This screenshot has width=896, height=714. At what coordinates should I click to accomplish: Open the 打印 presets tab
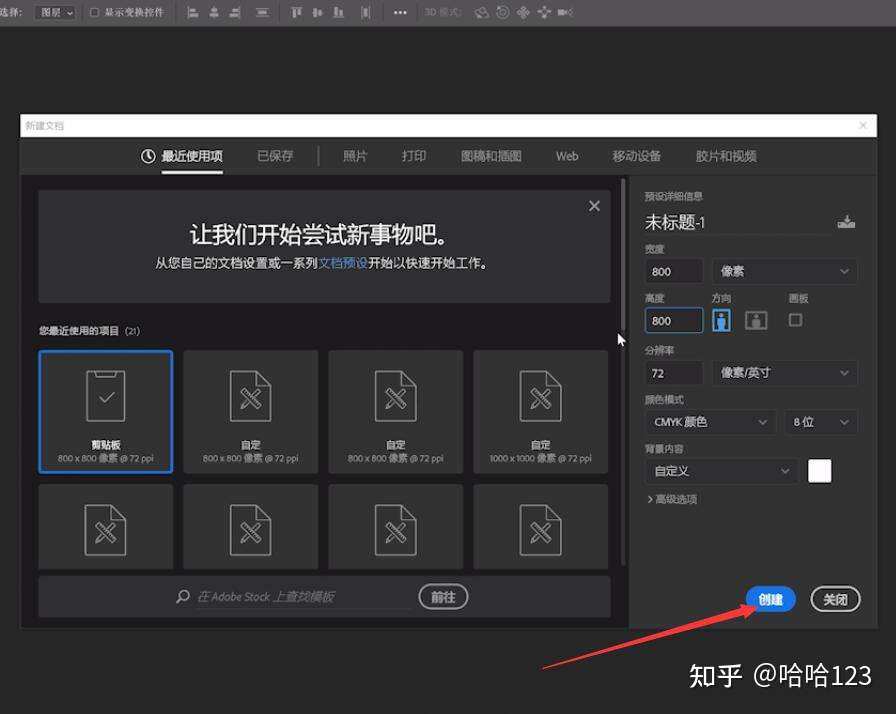coord(414,156)
